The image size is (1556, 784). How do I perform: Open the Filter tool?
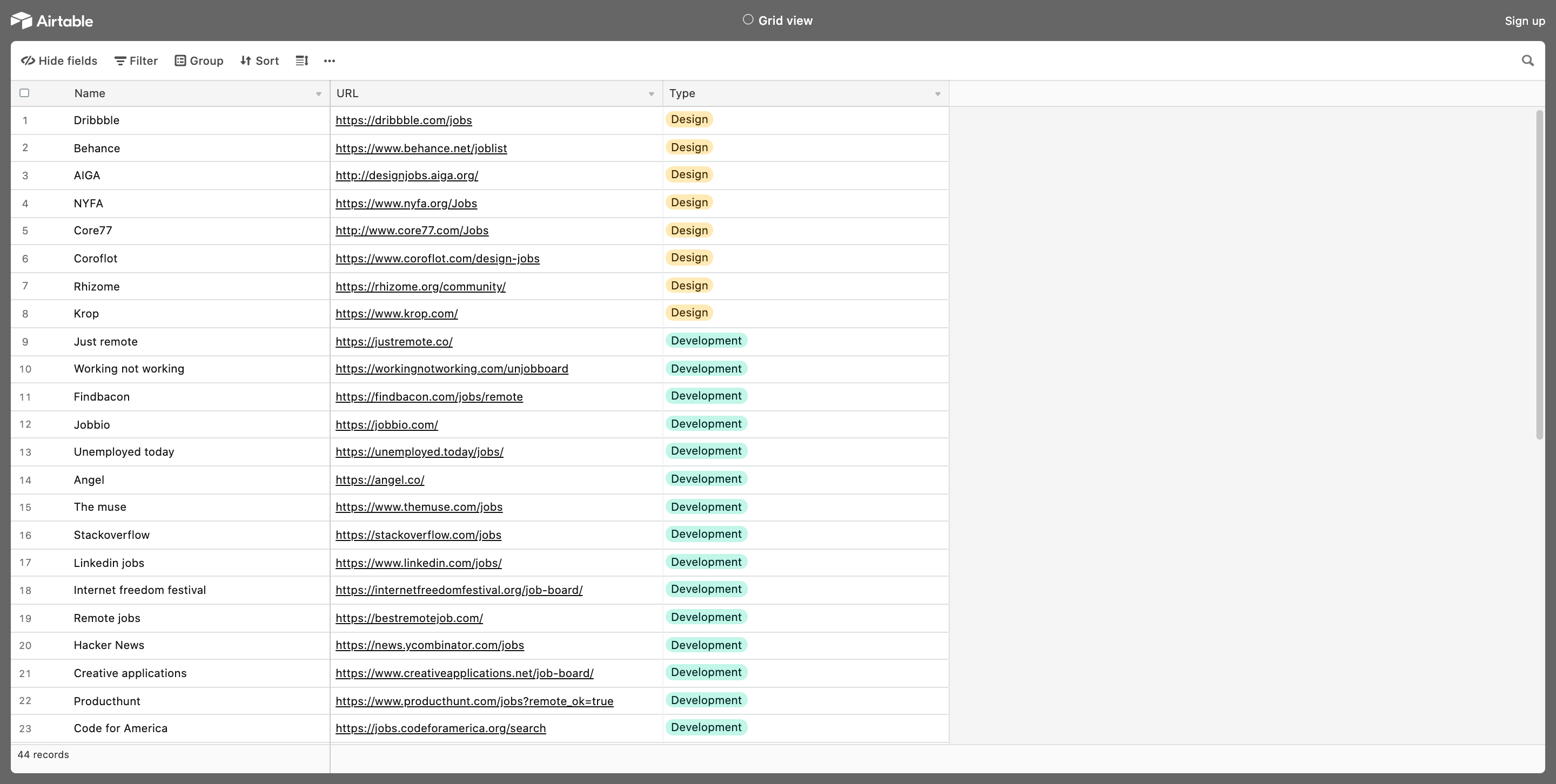[136, 61]
